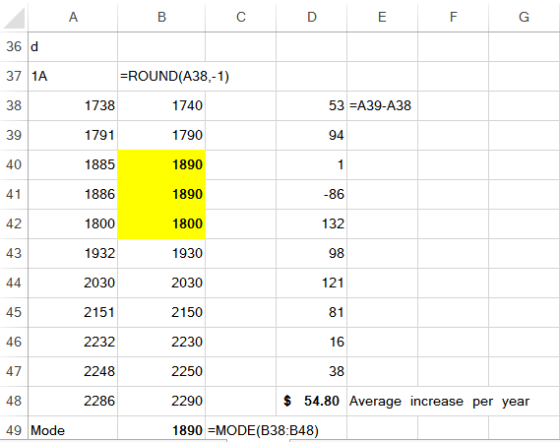
Task: Click the =A39-A38 formula text cell
Action: point(382,105)
